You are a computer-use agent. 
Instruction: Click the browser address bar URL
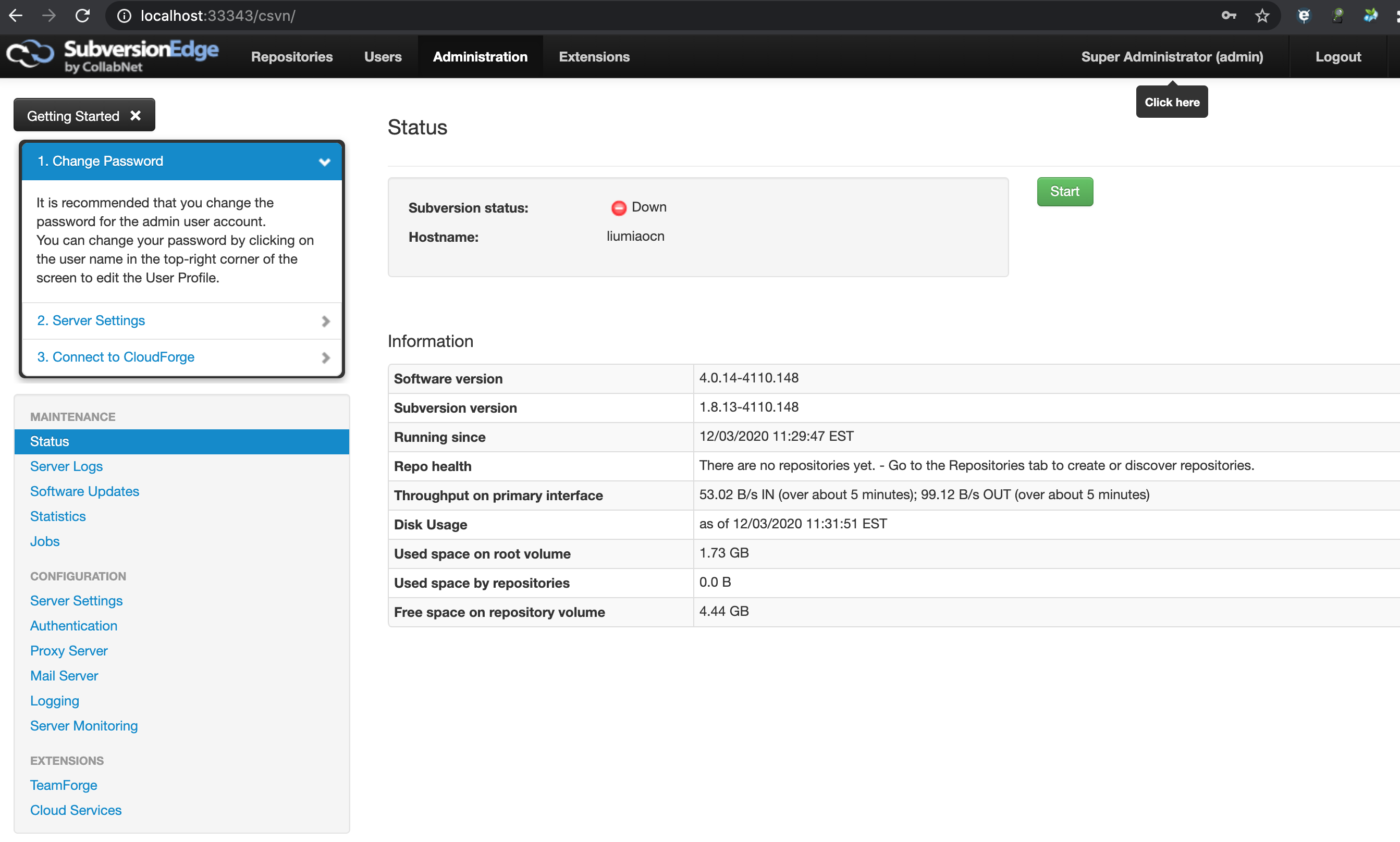tap(218, 16)
